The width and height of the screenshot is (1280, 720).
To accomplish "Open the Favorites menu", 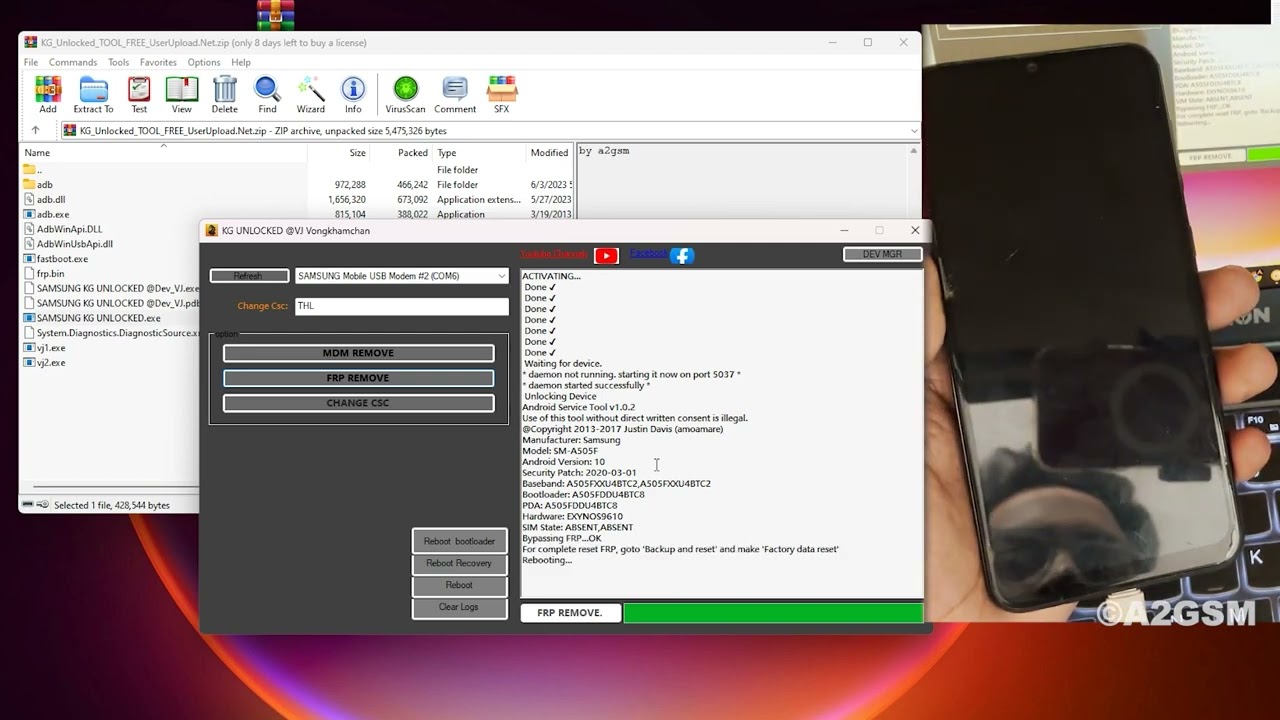I will pos(158,62).
